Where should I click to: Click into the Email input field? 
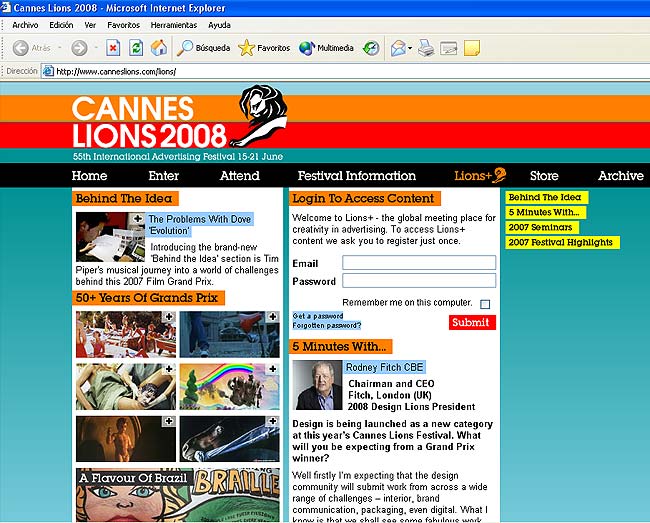tap(419, 263)
